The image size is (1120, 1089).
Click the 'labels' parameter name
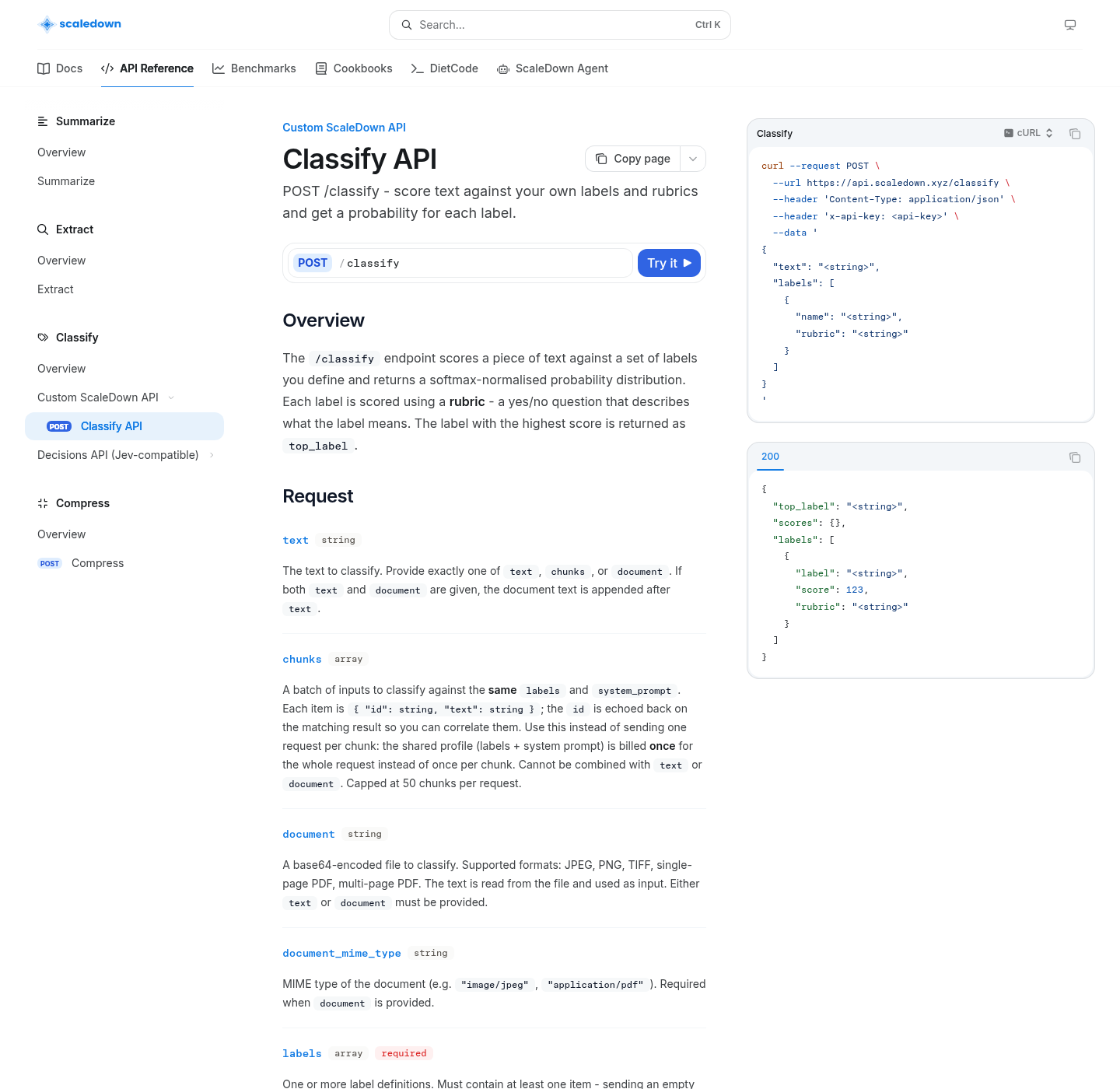[302, 1053]
